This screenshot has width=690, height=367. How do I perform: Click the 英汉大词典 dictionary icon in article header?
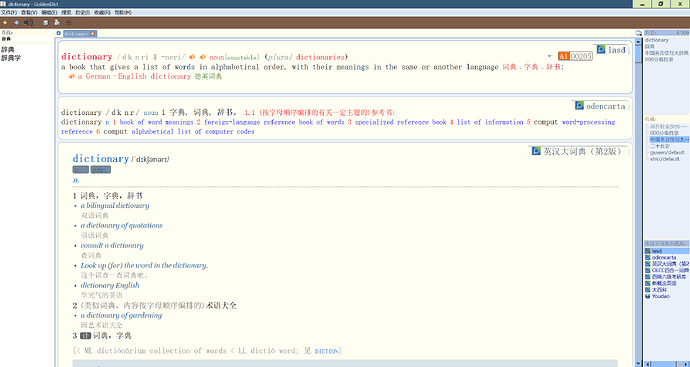click(x=536, y=151)
